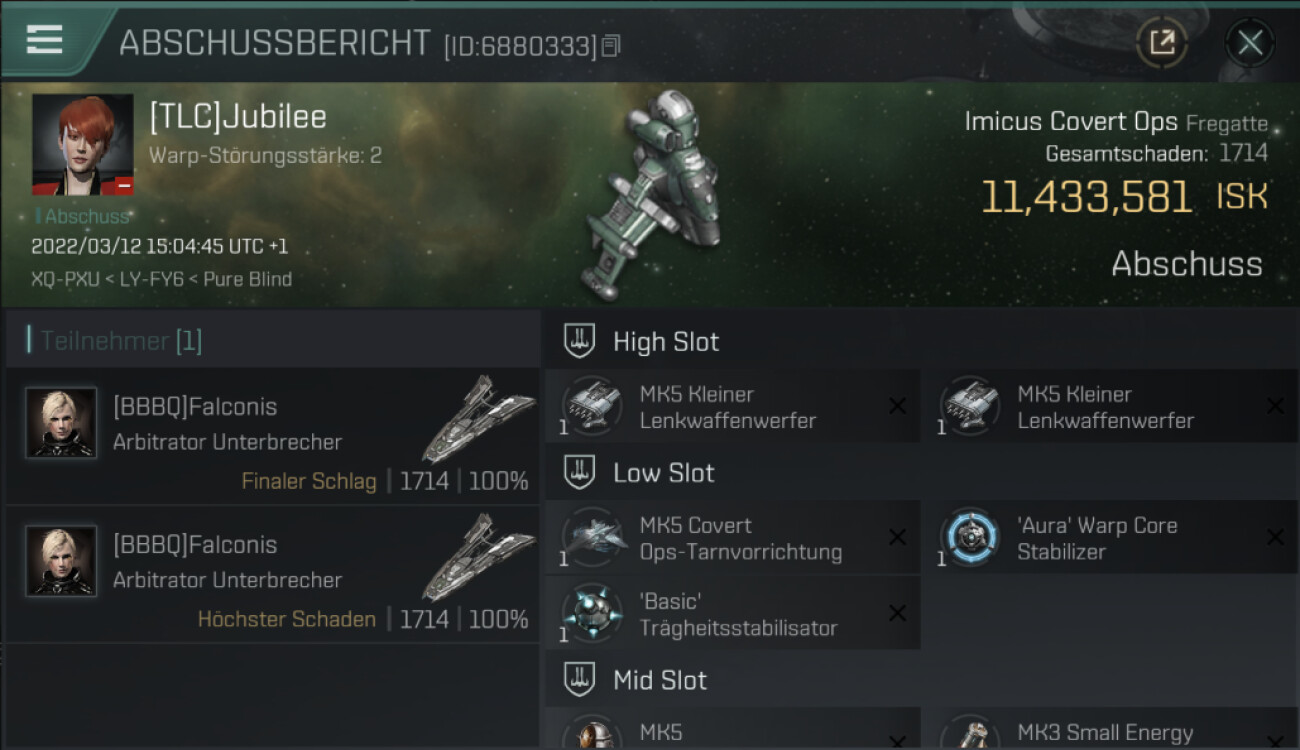Click the Imicus Covert Ops ship image
Image resolution: width=1300 pixels, height=750 pixels.
(x=655, y=195)
